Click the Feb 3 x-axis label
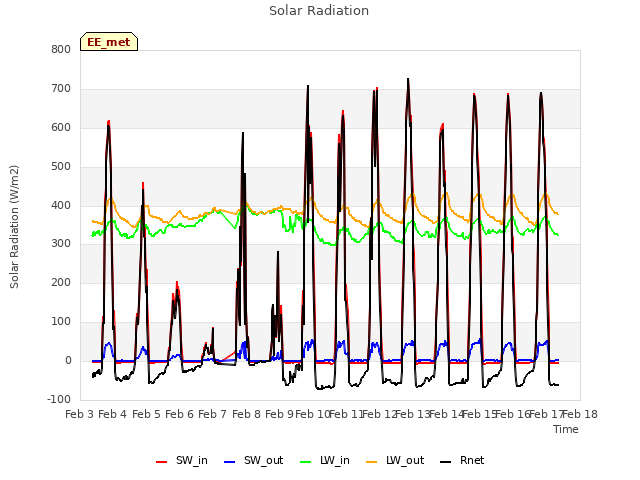Viewport: 640px width, 480px height. pos(79,414)
